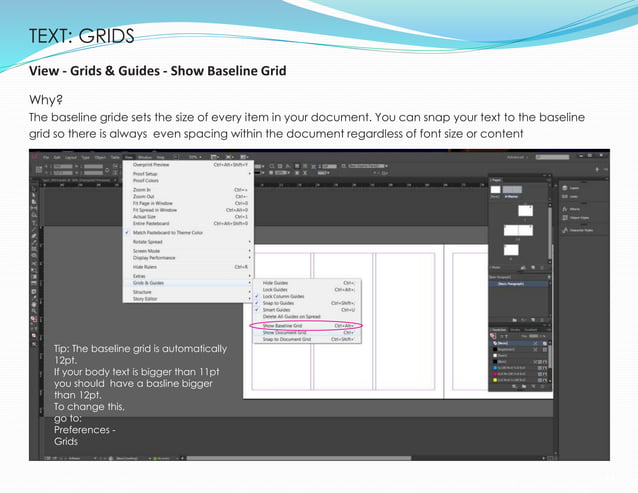Viewport: 638px width, 493px height.
Task: Expand the Rotate Spread submenu
Action: (x=188, y=242)
